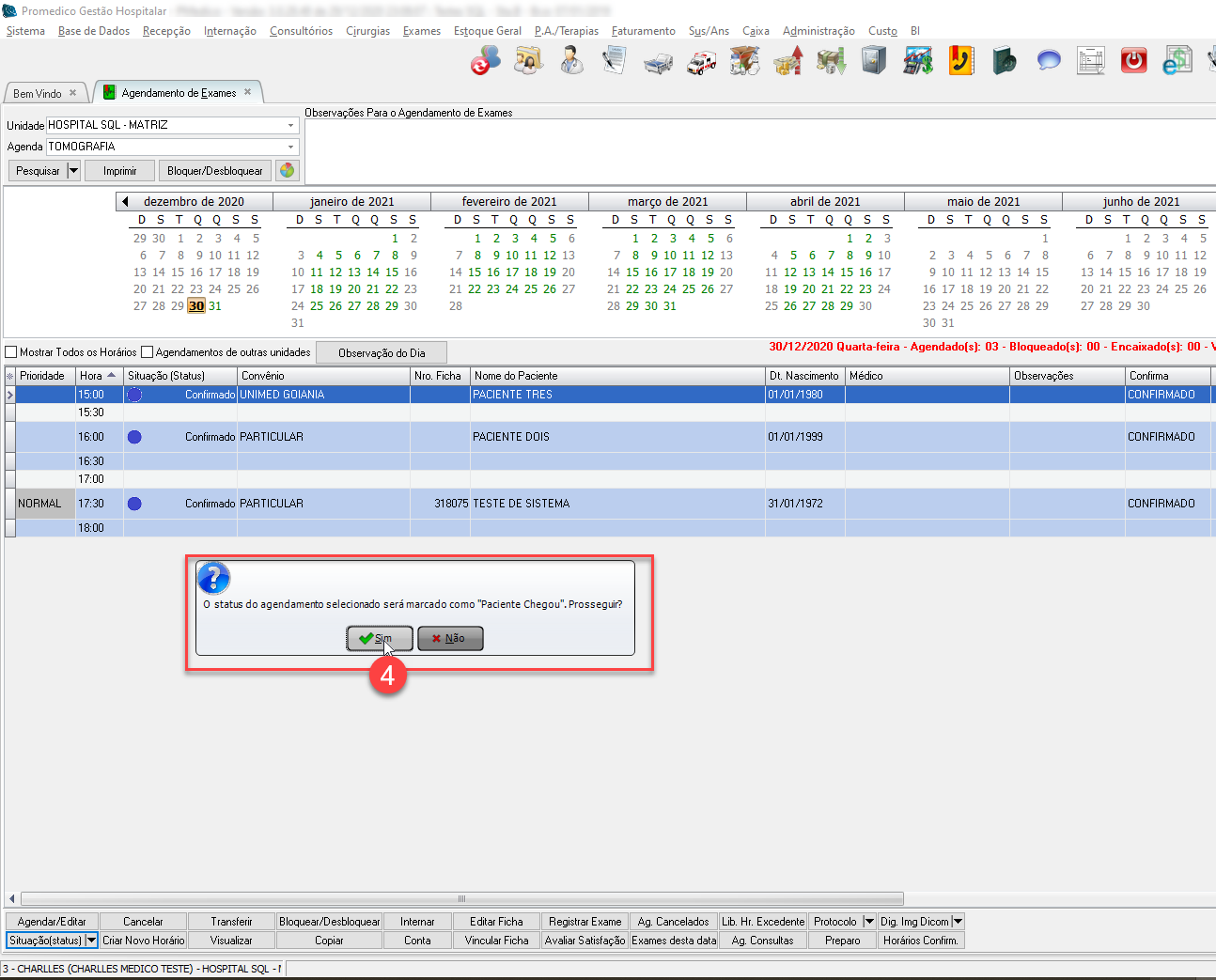1216x980 pixels.
Task: Click the doctor icon in the toolbar
Action: [571, 62]
